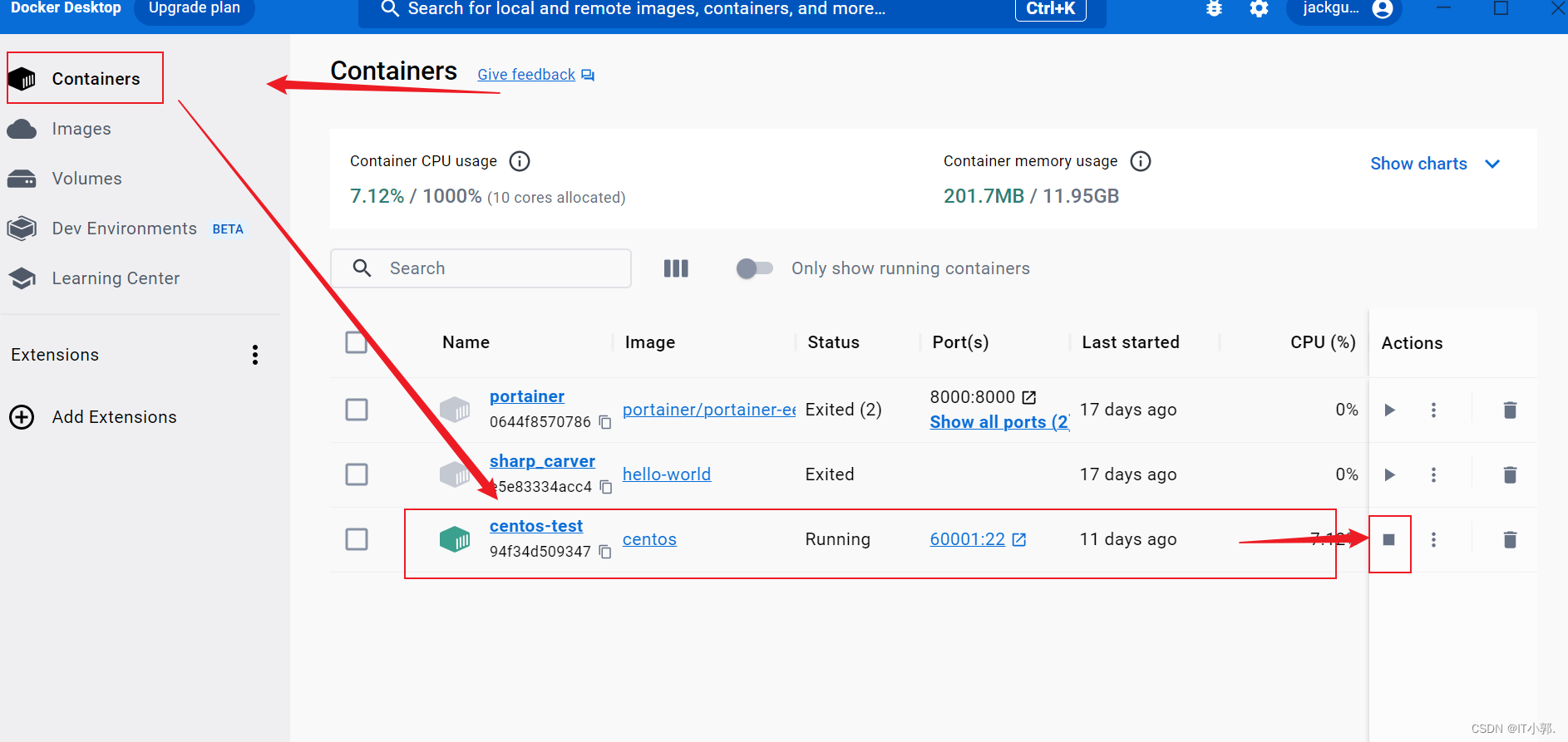Screen dimensions: 1568x742
Task: Delete the sharp_carver container
Action: (1510, 474)
